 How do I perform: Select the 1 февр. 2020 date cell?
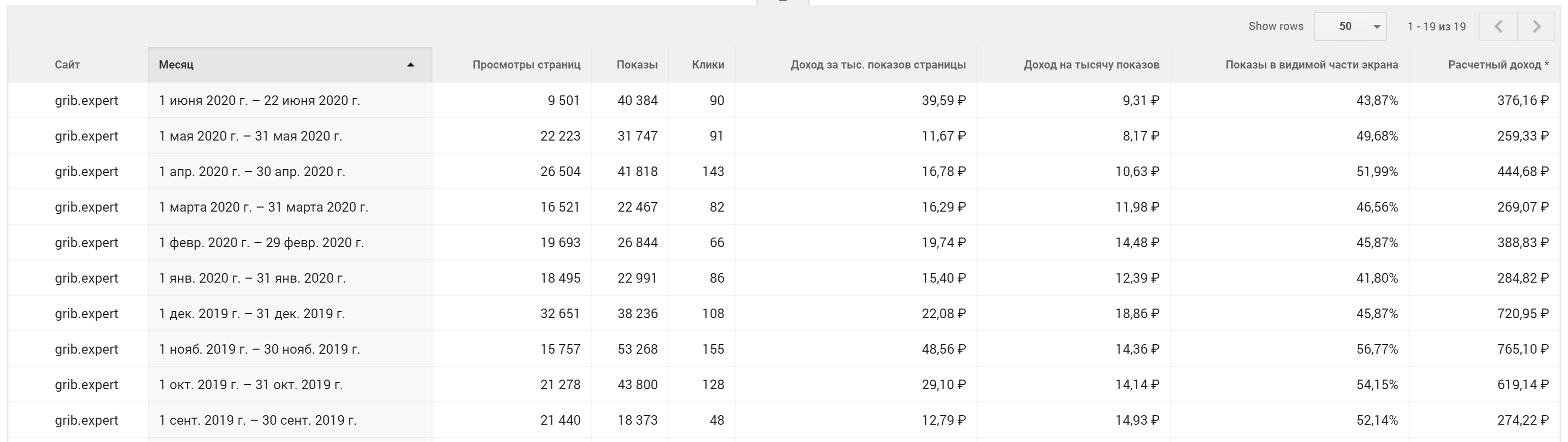261,243
